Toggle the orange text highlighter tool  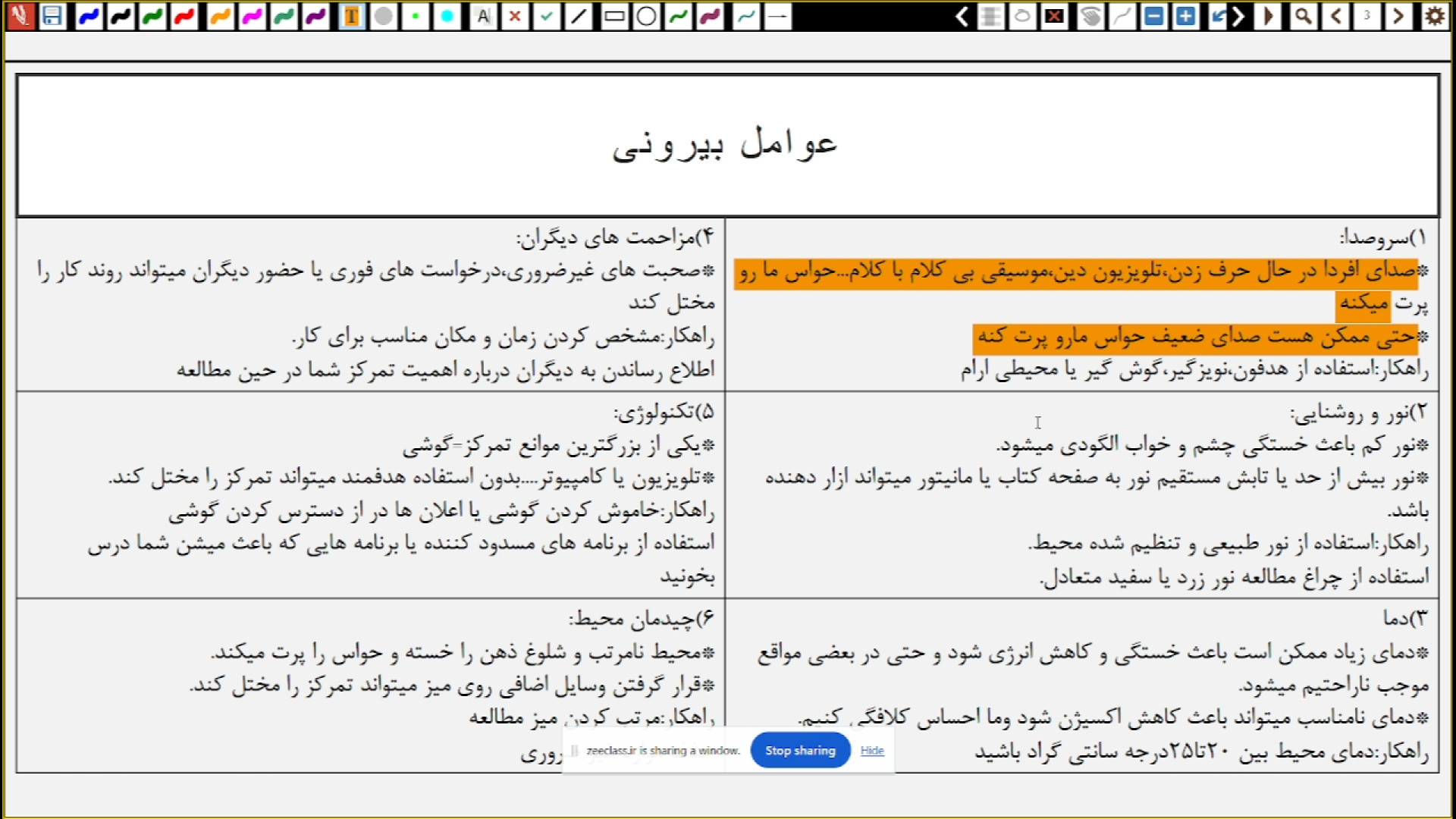click(x=352, y=16)
